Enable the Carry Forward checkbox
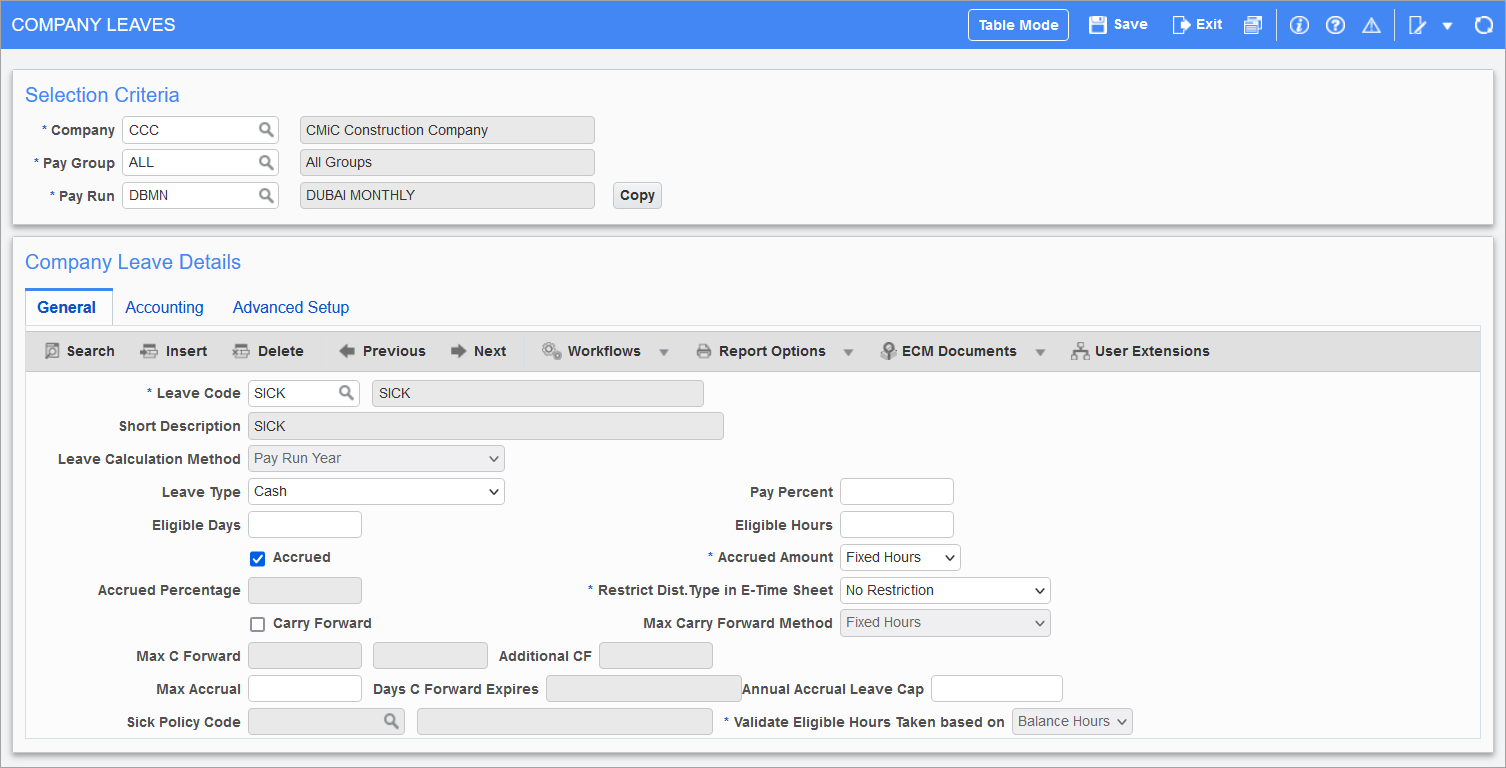1506x768 pixels. pos(258,624)
